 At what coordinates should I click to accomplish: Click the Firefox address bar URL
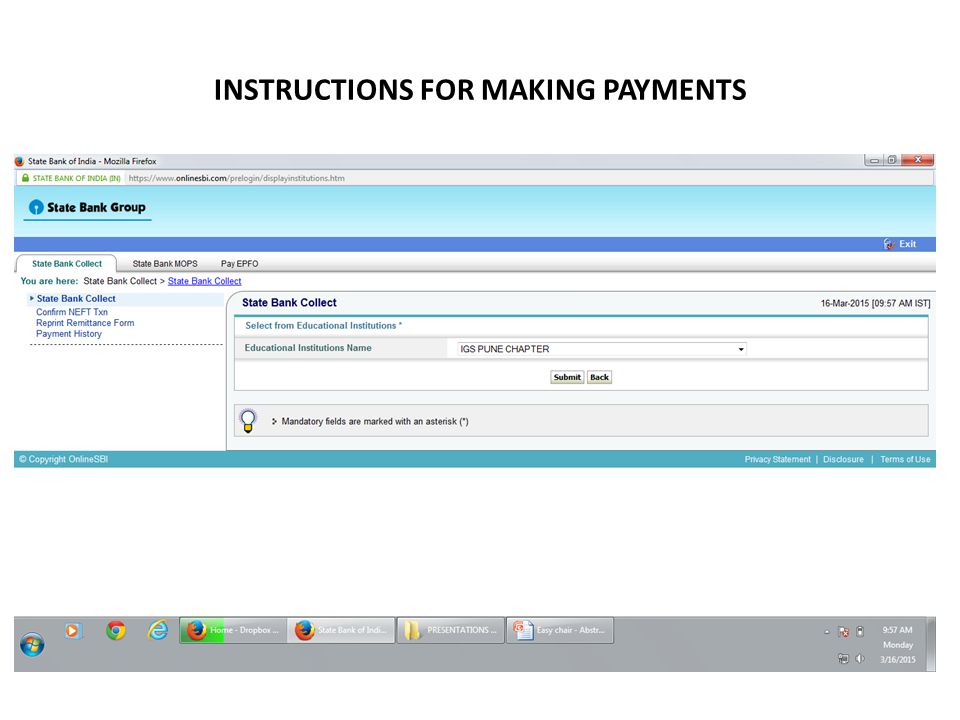236,178
